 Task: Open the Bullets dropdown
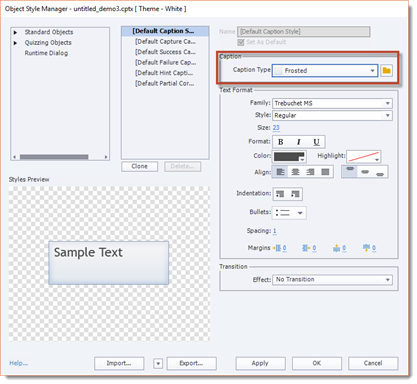pos(300,213)
